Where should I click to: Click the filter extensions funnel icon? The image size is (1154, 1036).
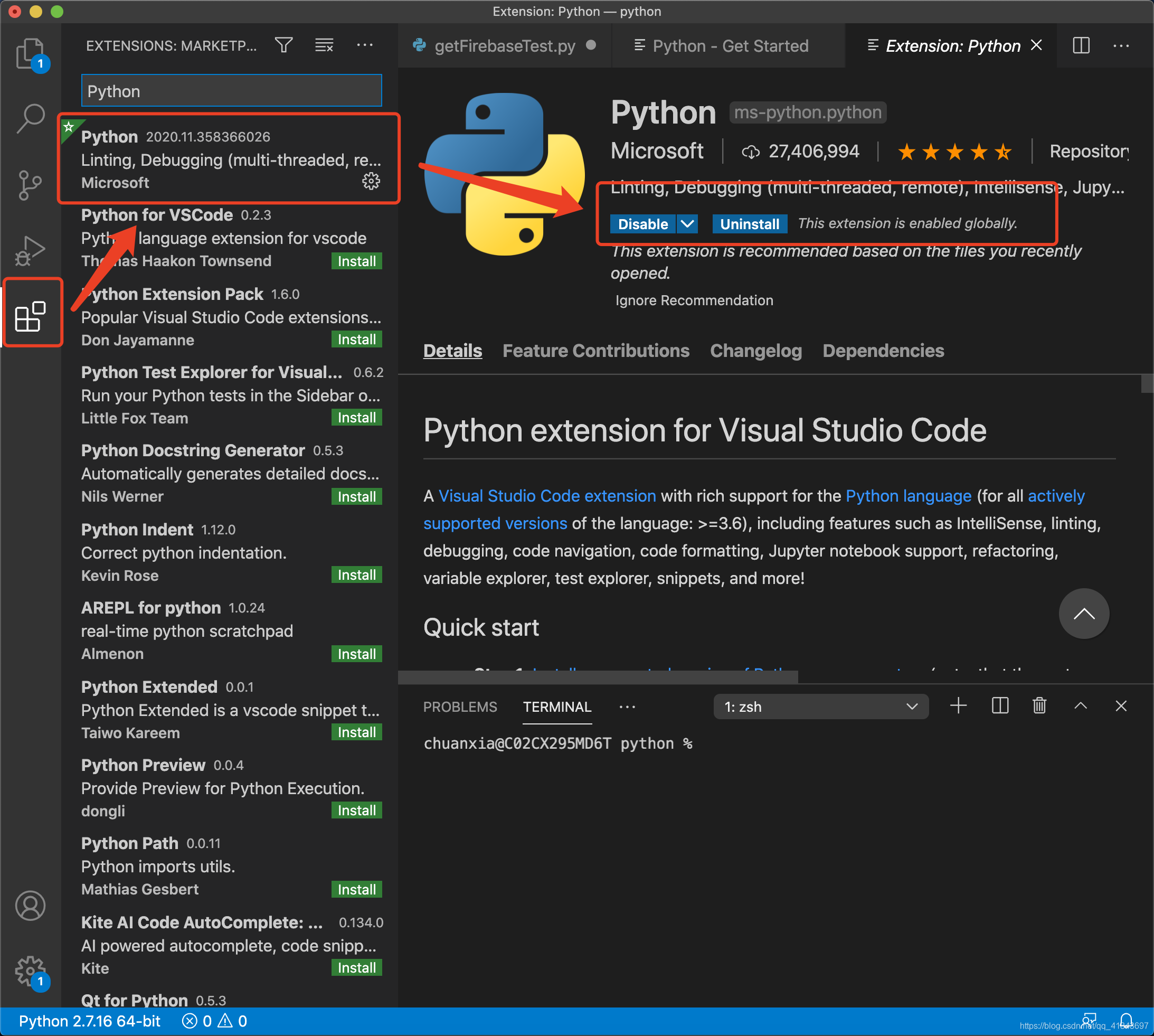283,45
